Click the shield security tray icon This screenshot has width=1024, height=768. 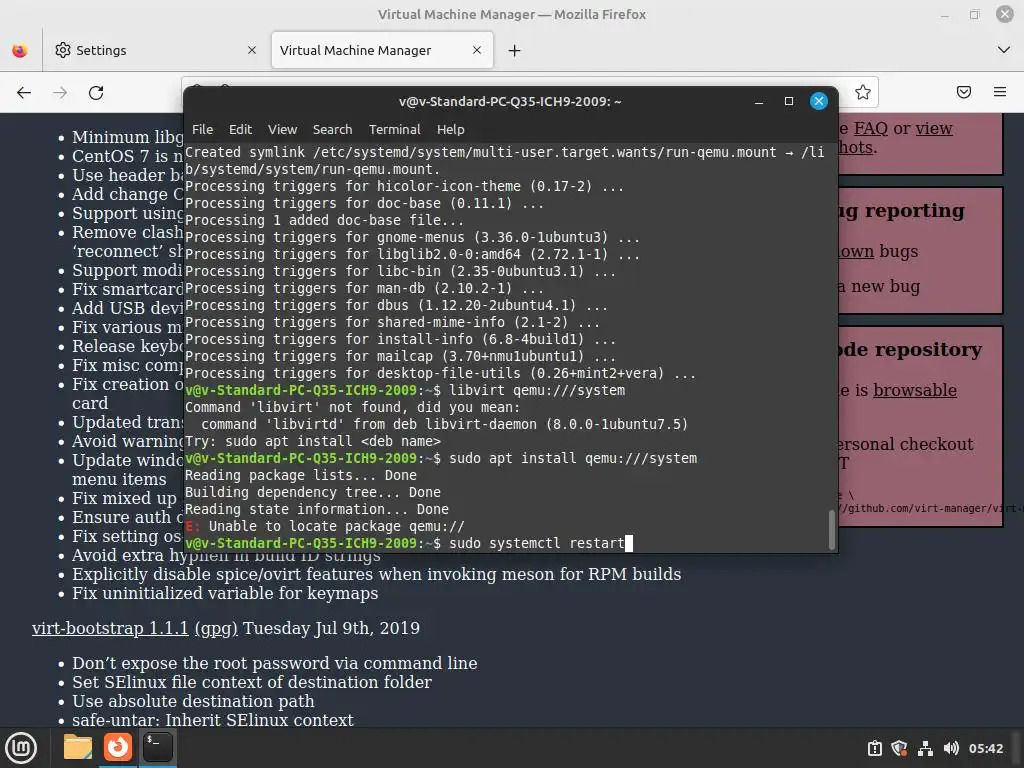(x=899, y=748)
